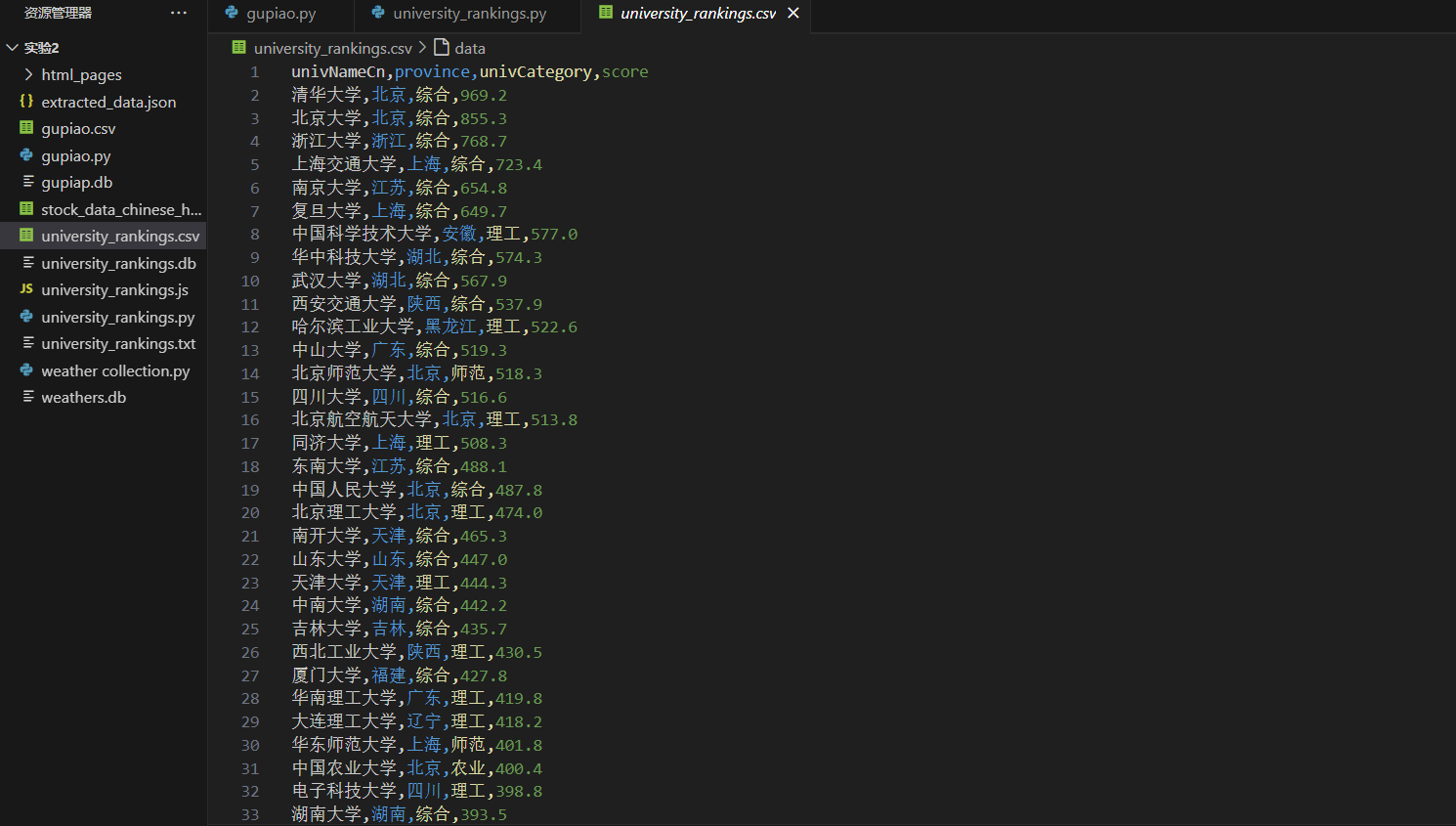The width and height of the screenshot is (1456, 826).
Task: Click table icon beside stock_data_chinese file
Action: [26, 208]
